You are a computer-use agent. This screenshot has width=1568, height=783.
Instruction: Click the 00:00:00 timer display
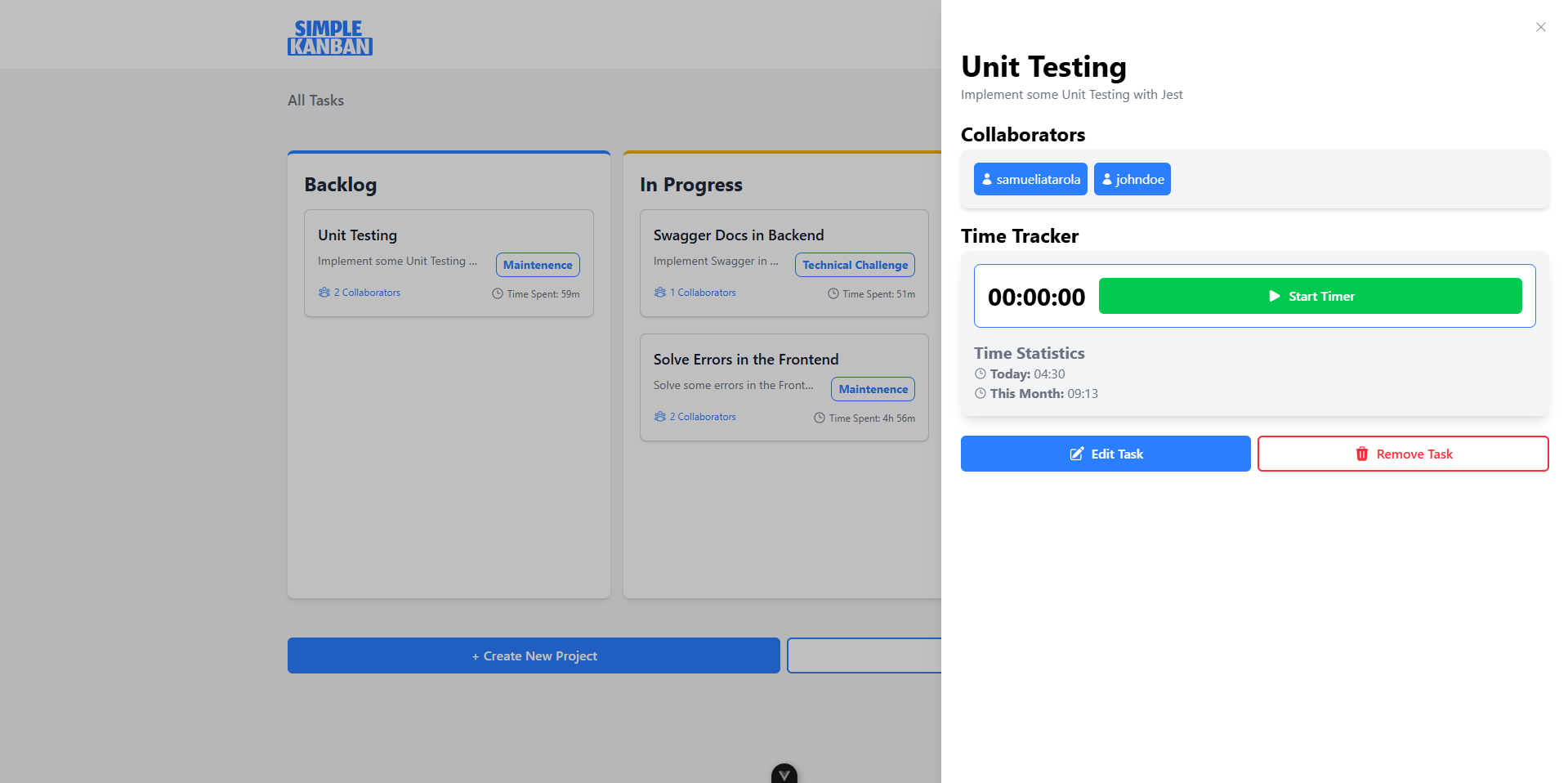pyautogui.click(x=1036, y=297)
